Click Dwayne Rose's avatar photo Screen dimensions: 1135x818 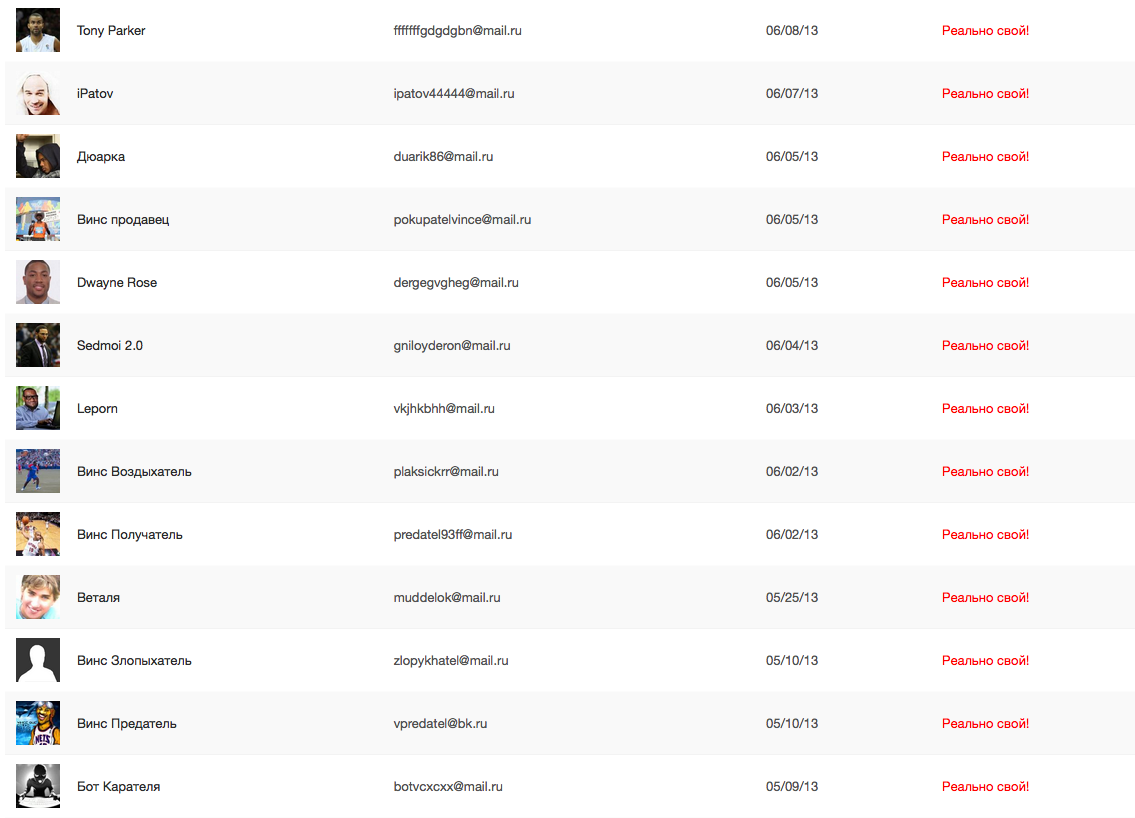click(38, 282)
